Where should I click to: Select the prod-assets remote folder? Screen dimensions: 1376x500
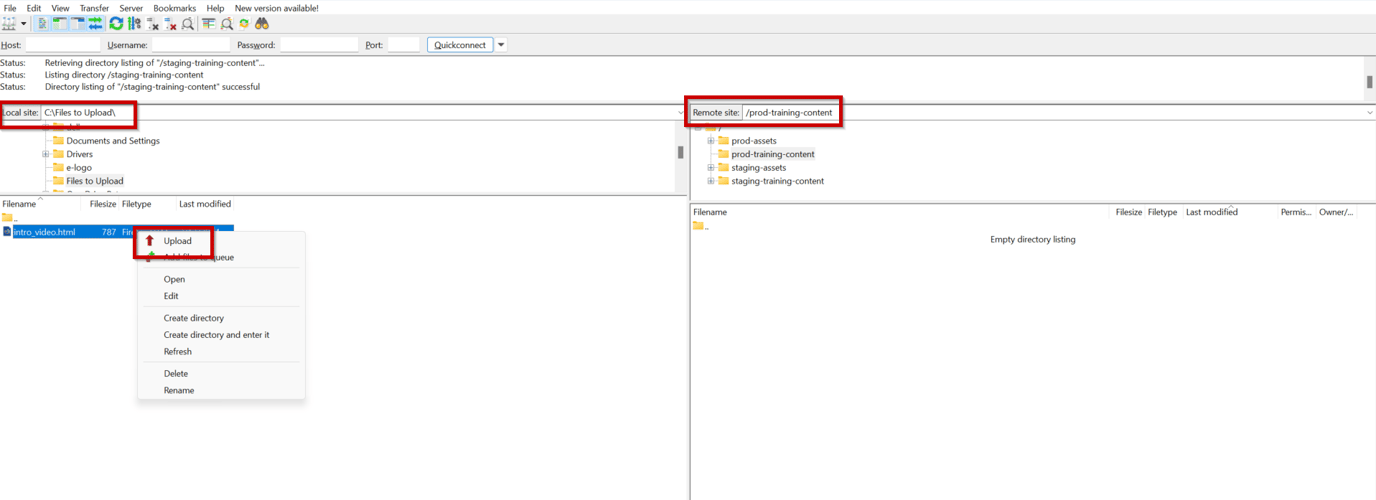tap(754, 141)
